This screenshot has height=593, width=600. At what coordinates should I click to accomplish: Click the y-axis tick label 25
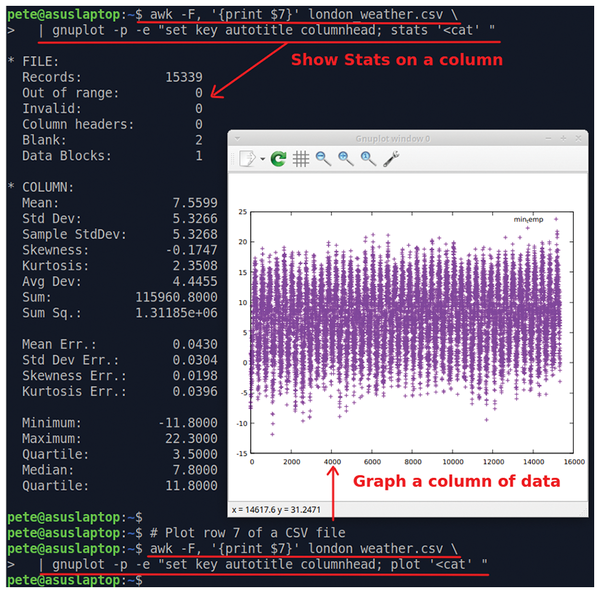pyautogui.click(x=243, y=212)
